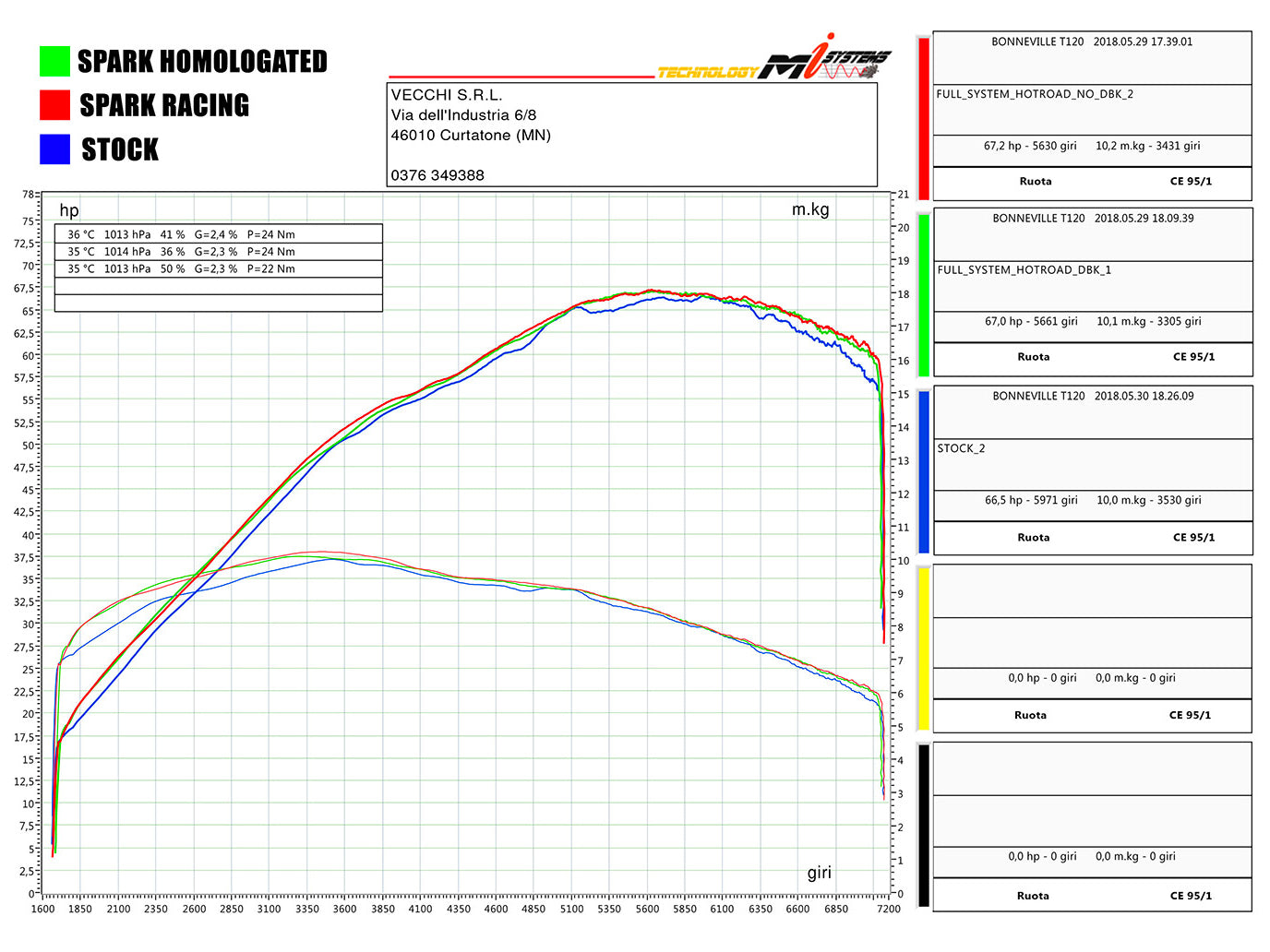Click the green Spark Homologated legend square
1270x952 pixels.
[x=54, y=62]
